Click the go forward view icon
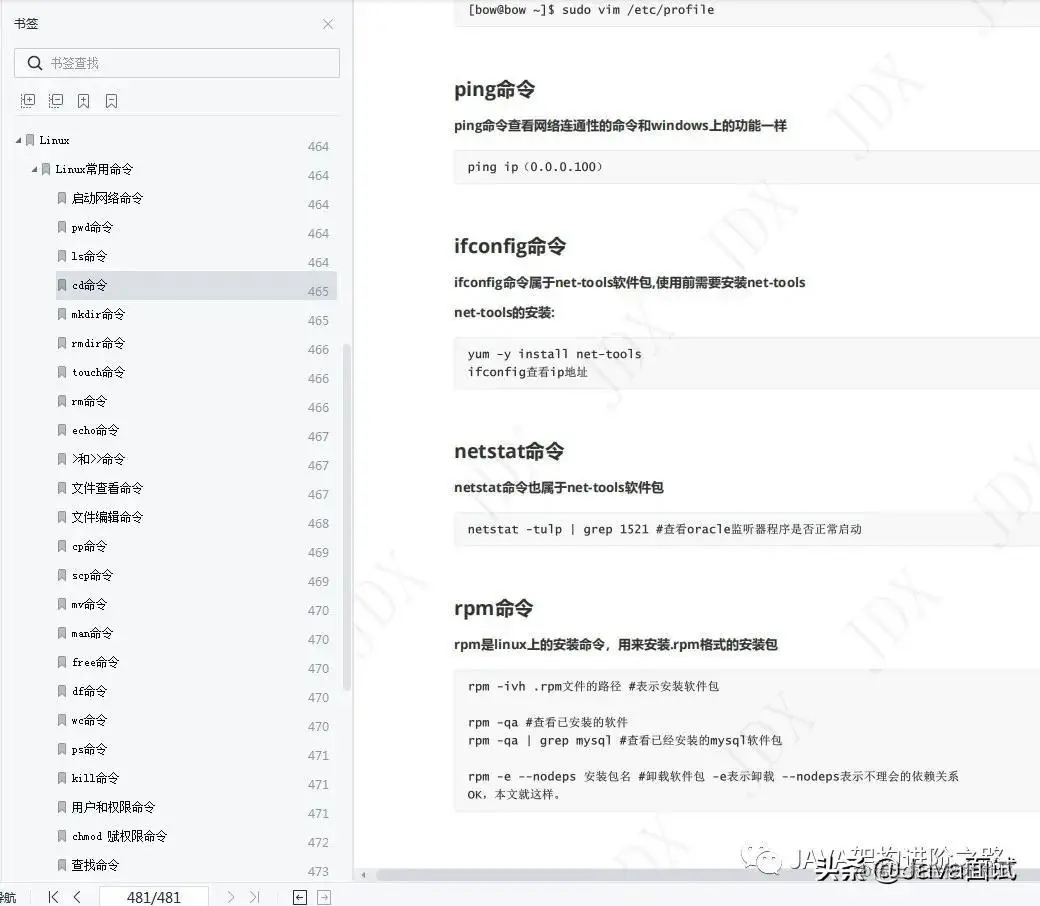This screenshot has width=1040, height=906. click(324, 897)
